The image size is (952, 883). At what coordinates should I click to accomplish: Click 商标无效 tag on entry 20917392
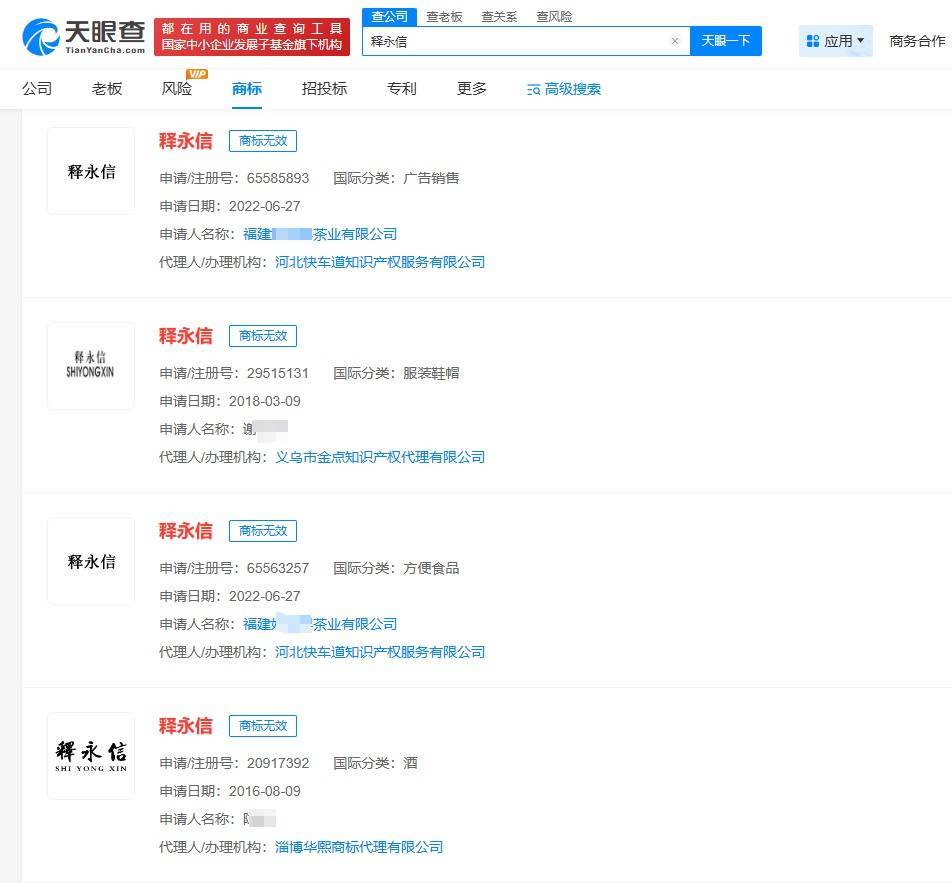point(263,726)
